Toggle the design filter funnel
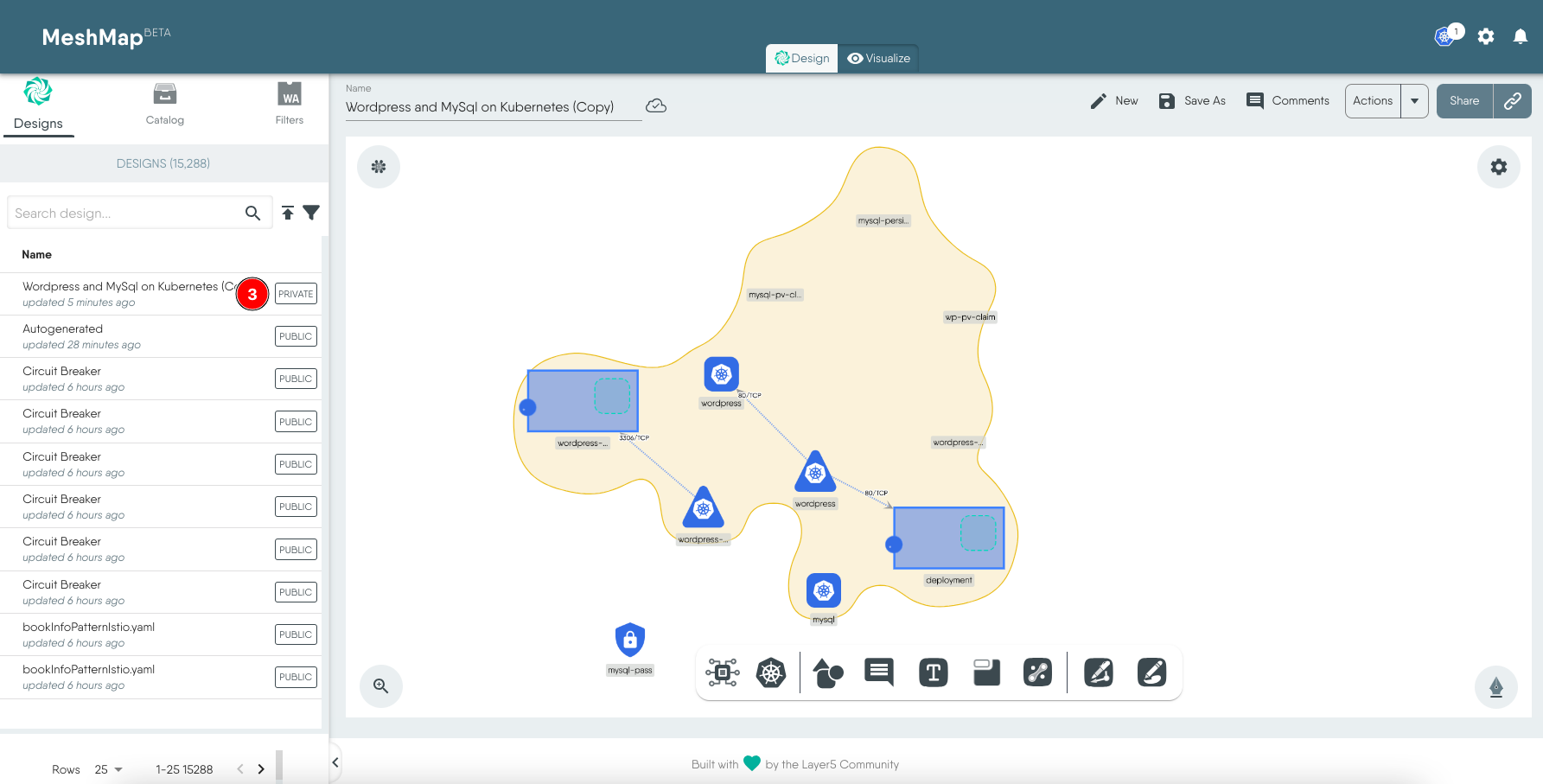 click(x=311, y=213)
